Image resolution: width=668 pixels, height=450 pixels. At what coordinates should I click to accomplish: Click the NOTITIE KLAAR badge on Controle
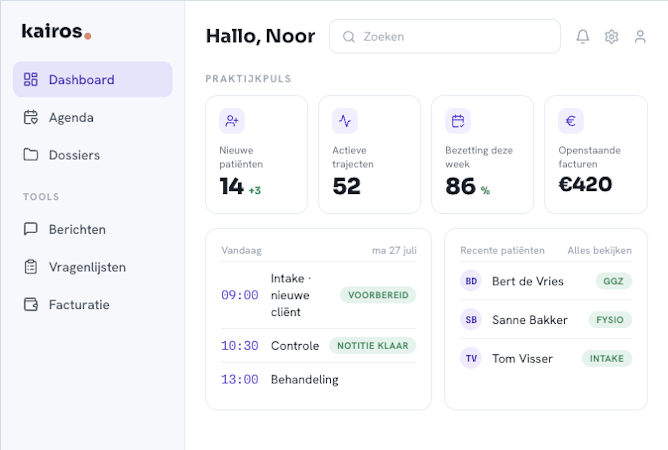(373, 346)
